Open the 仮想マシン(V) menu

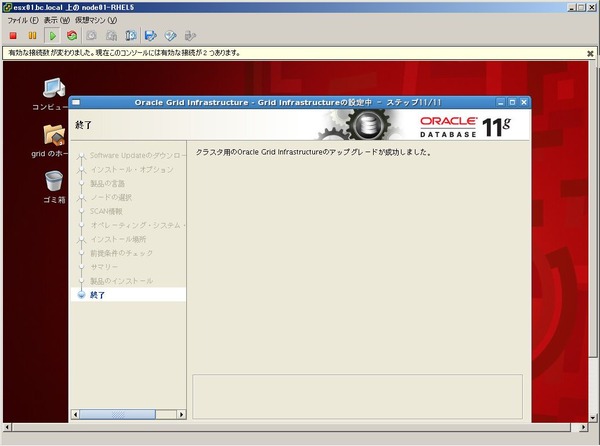[x=96, y=20]
